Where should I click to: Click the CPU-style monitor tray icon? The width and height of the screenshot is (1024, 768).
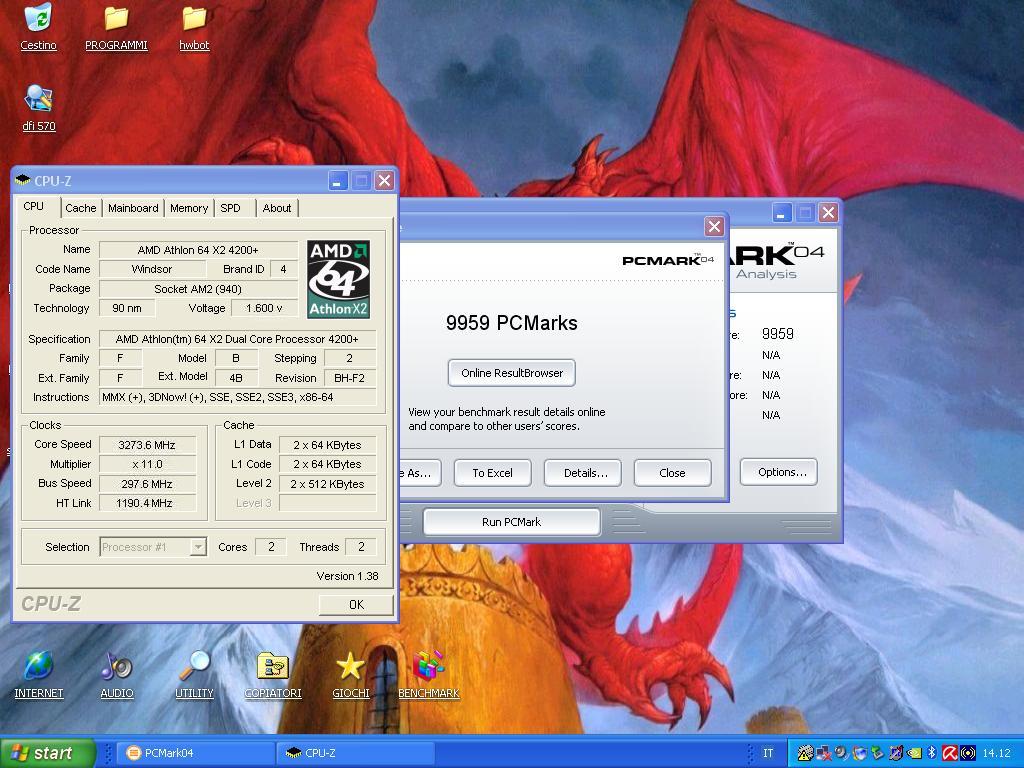896,753
